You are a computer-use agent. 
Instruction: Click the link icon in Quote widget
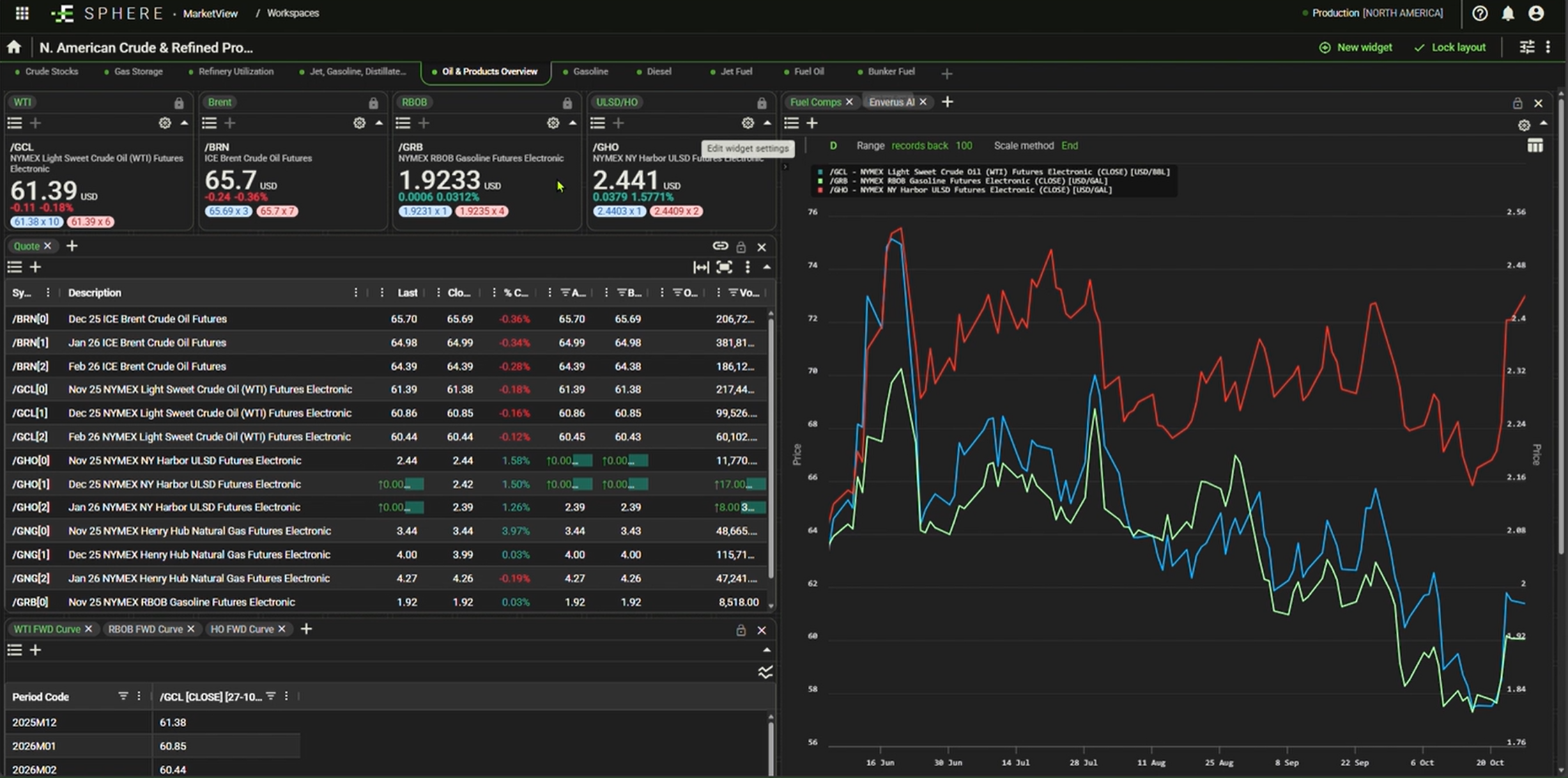tap(720, 247)
